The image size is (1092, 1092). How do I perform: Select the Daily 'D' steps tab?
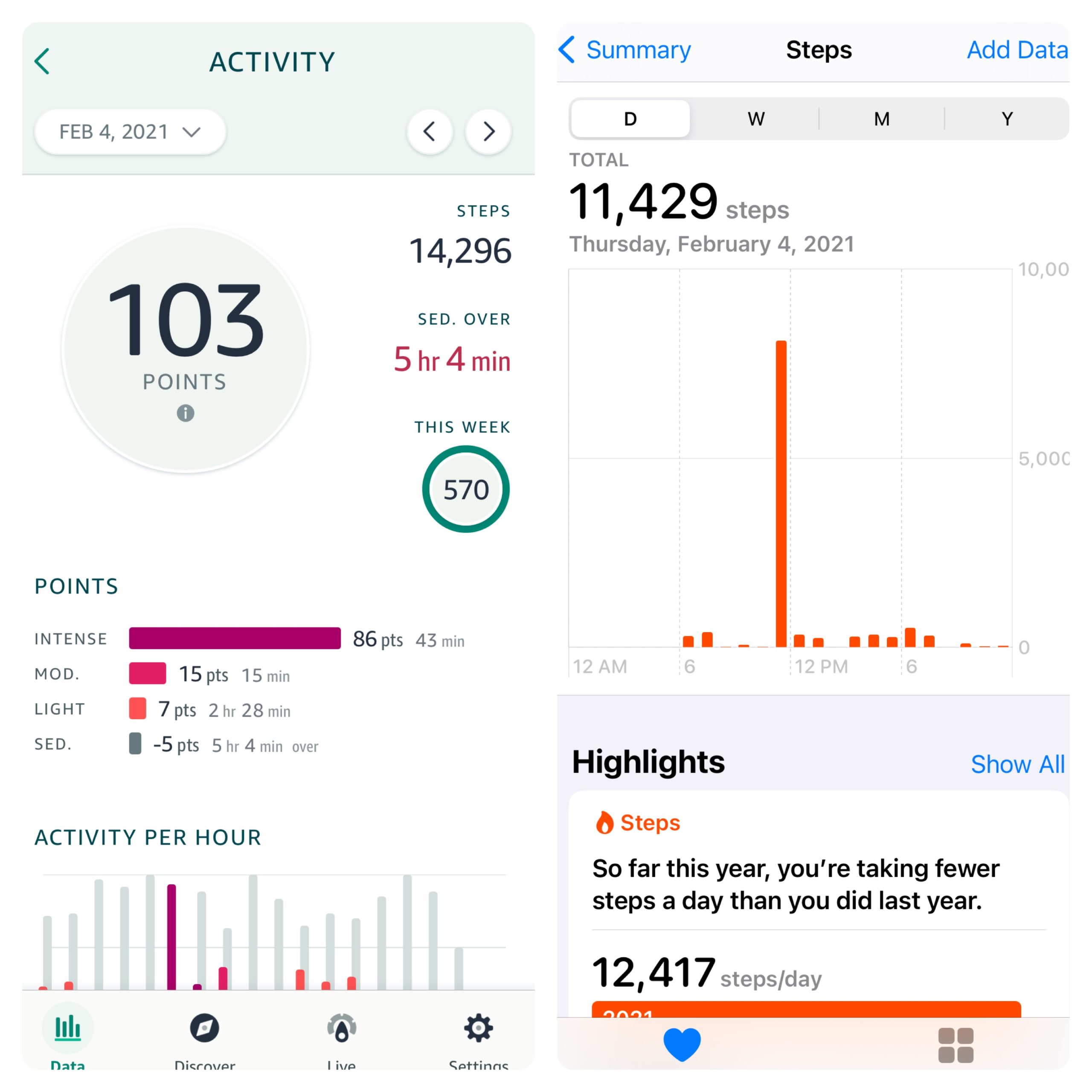coord(630,119)
